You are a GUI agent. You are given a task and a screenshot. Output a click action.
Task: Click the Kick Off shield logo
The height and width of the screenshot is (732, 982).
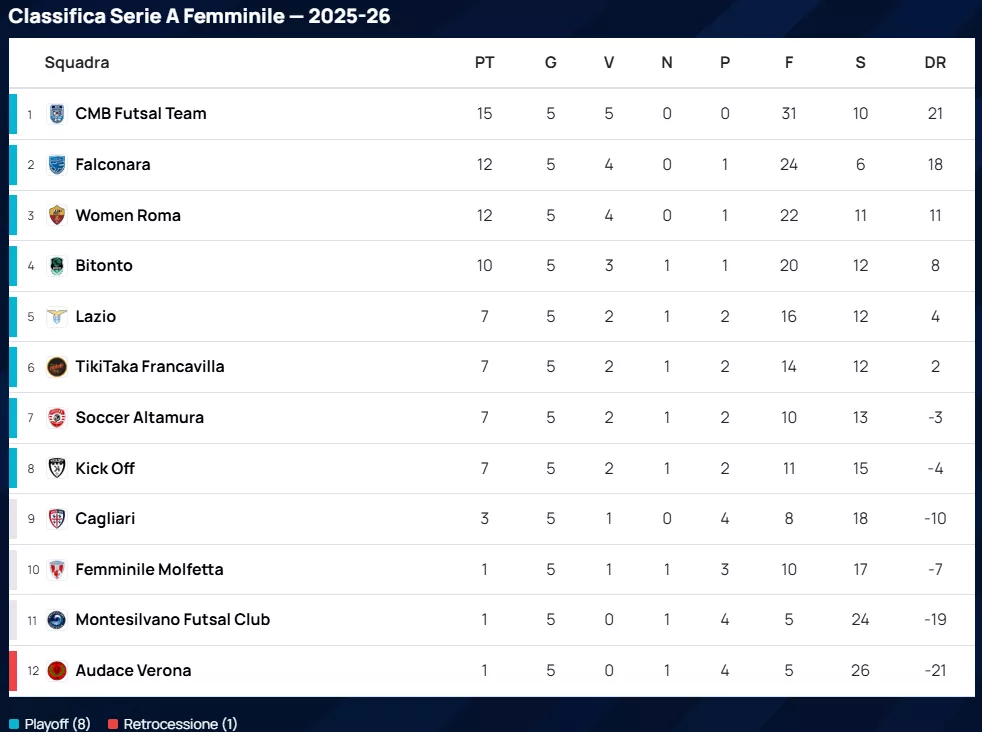(x=57, y=468)
